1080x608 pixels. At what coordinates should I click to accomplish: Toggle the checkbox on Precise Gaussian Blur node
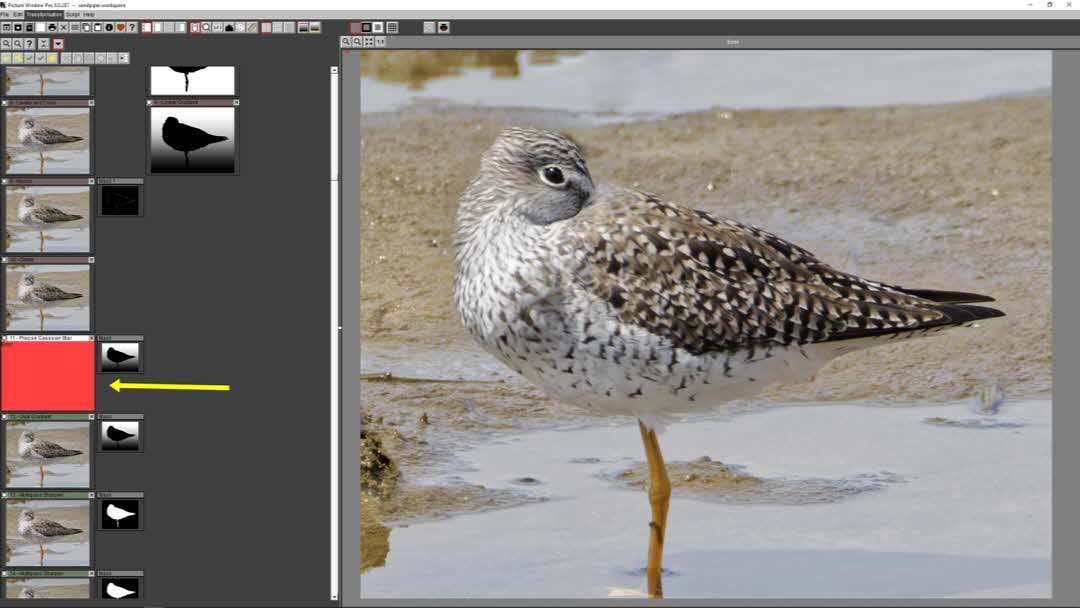pyautogui.click(x=5, y=339)
